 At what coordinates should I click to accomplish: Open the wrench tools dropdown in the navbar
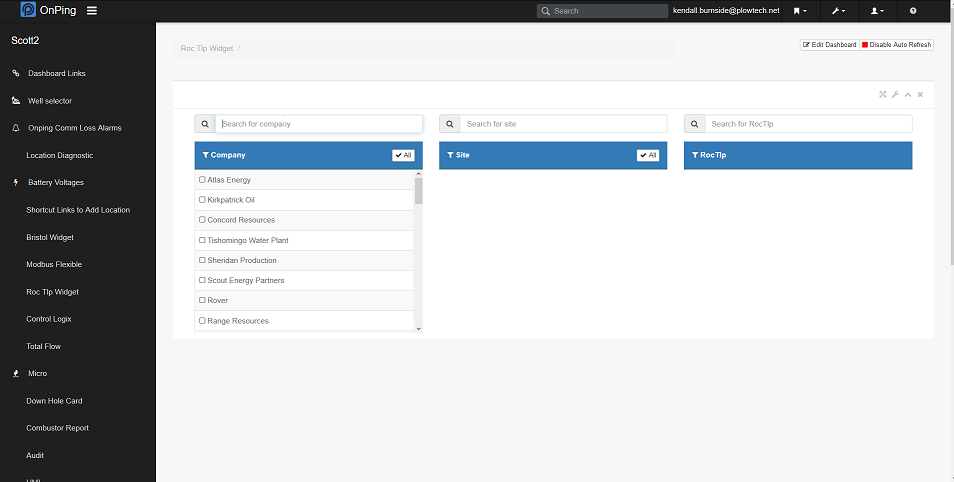point(838,11)
